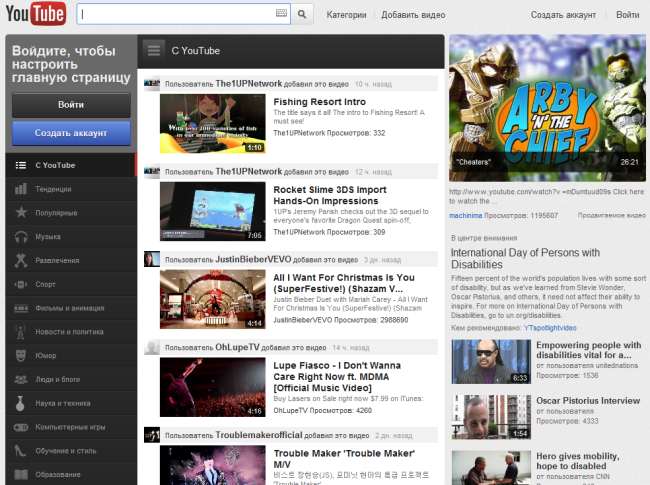
Task: Click the Новости и политика icon
Action: click(x=20, y=332)
